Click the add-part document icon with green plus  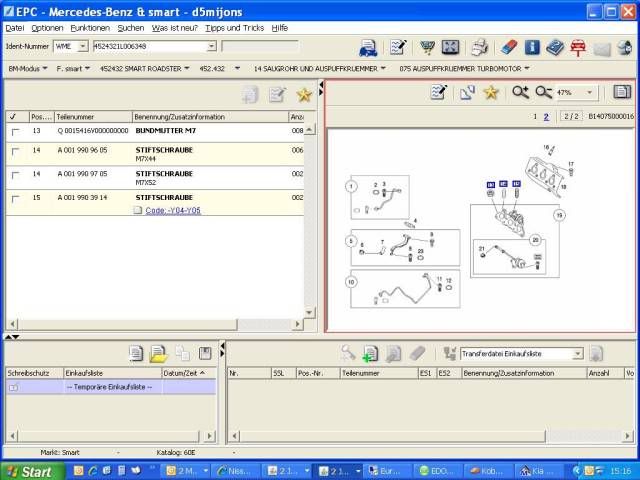(x=370, y=354)
